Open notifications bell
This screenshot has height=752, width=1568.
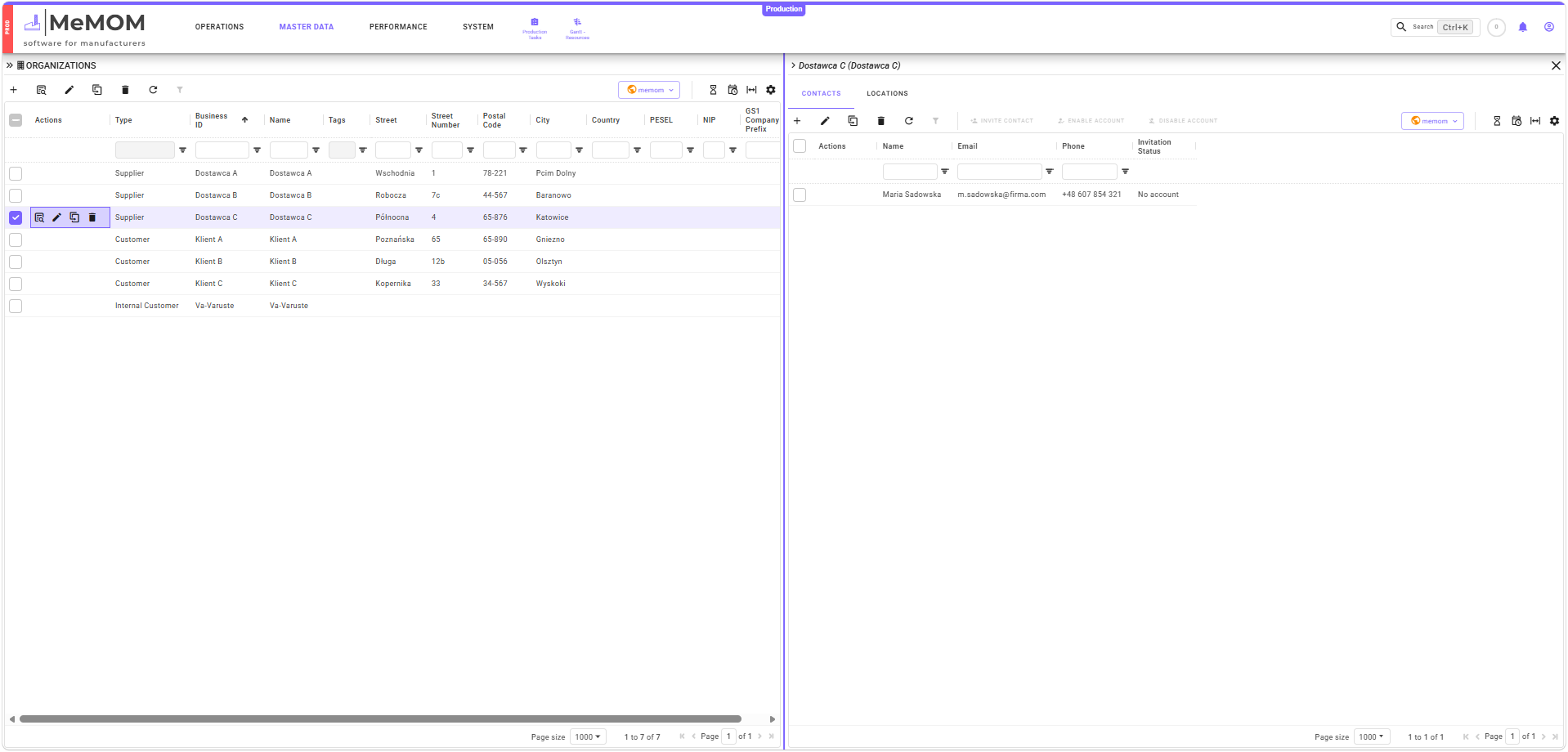click(1522, 27)
